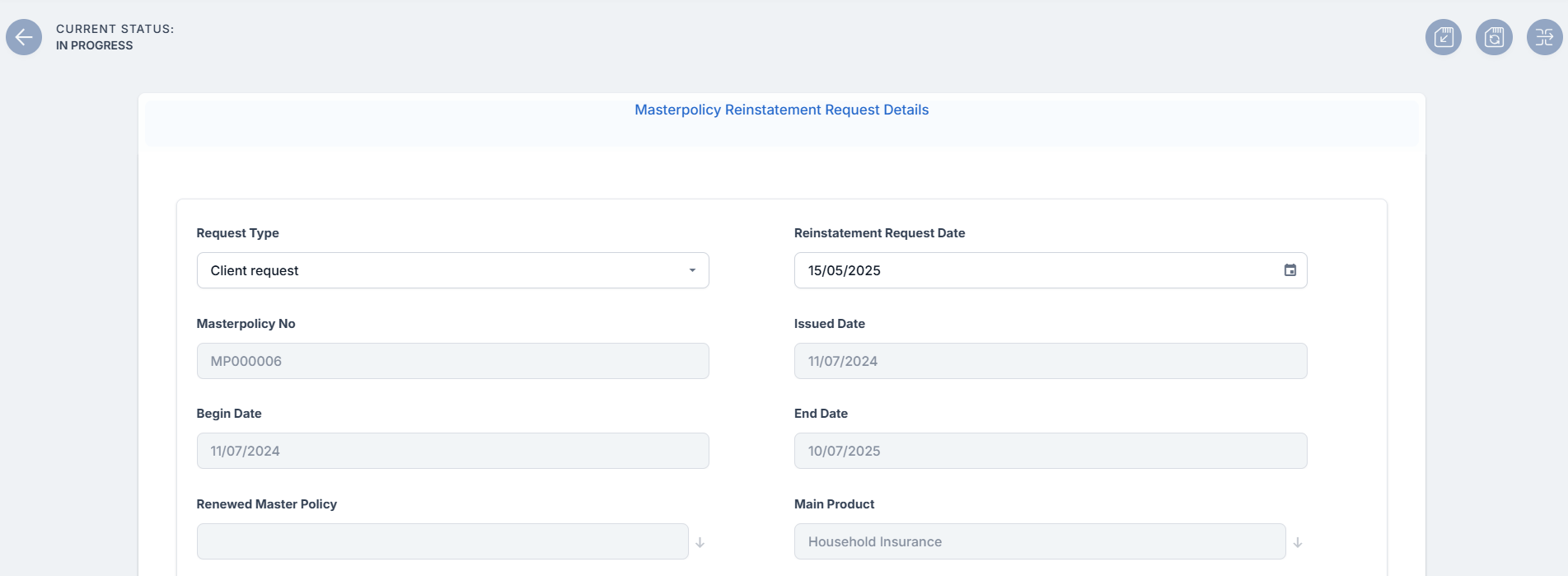
Task: Click the down arrow beside Main Product
Action: (1297, 542)
